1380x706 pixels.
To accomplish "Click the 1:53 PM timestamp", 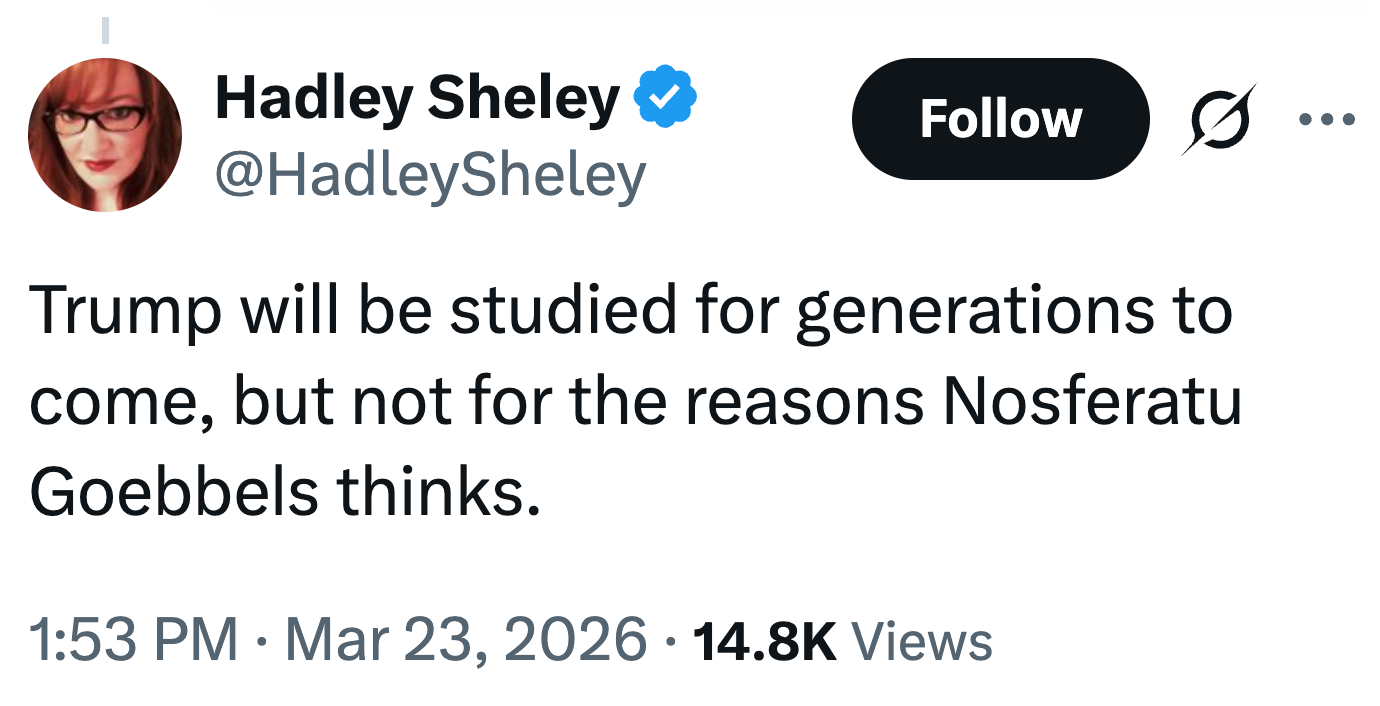I will pyautogui.click(x=134, y=640).
